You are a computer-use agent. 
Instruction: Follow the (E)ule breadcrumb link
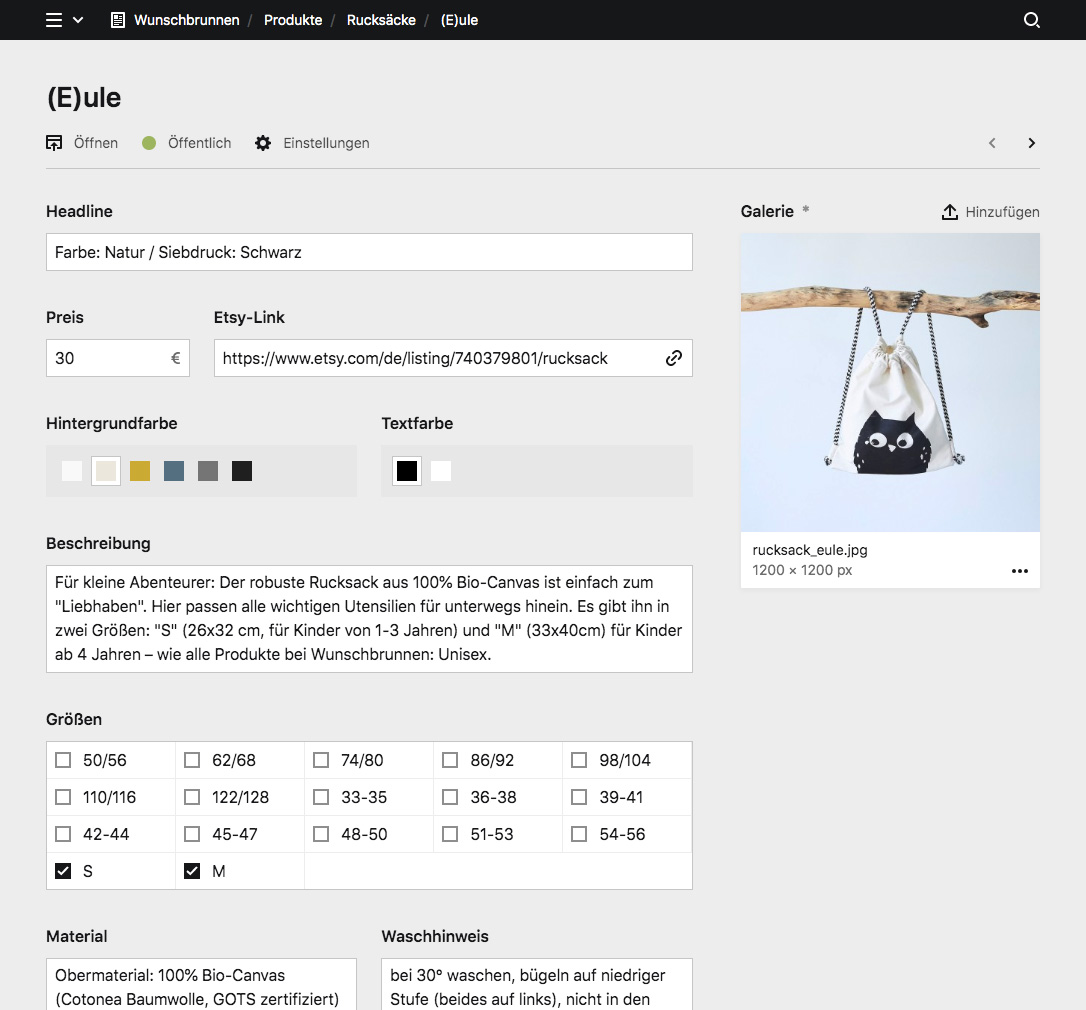[x=459, y=19]
